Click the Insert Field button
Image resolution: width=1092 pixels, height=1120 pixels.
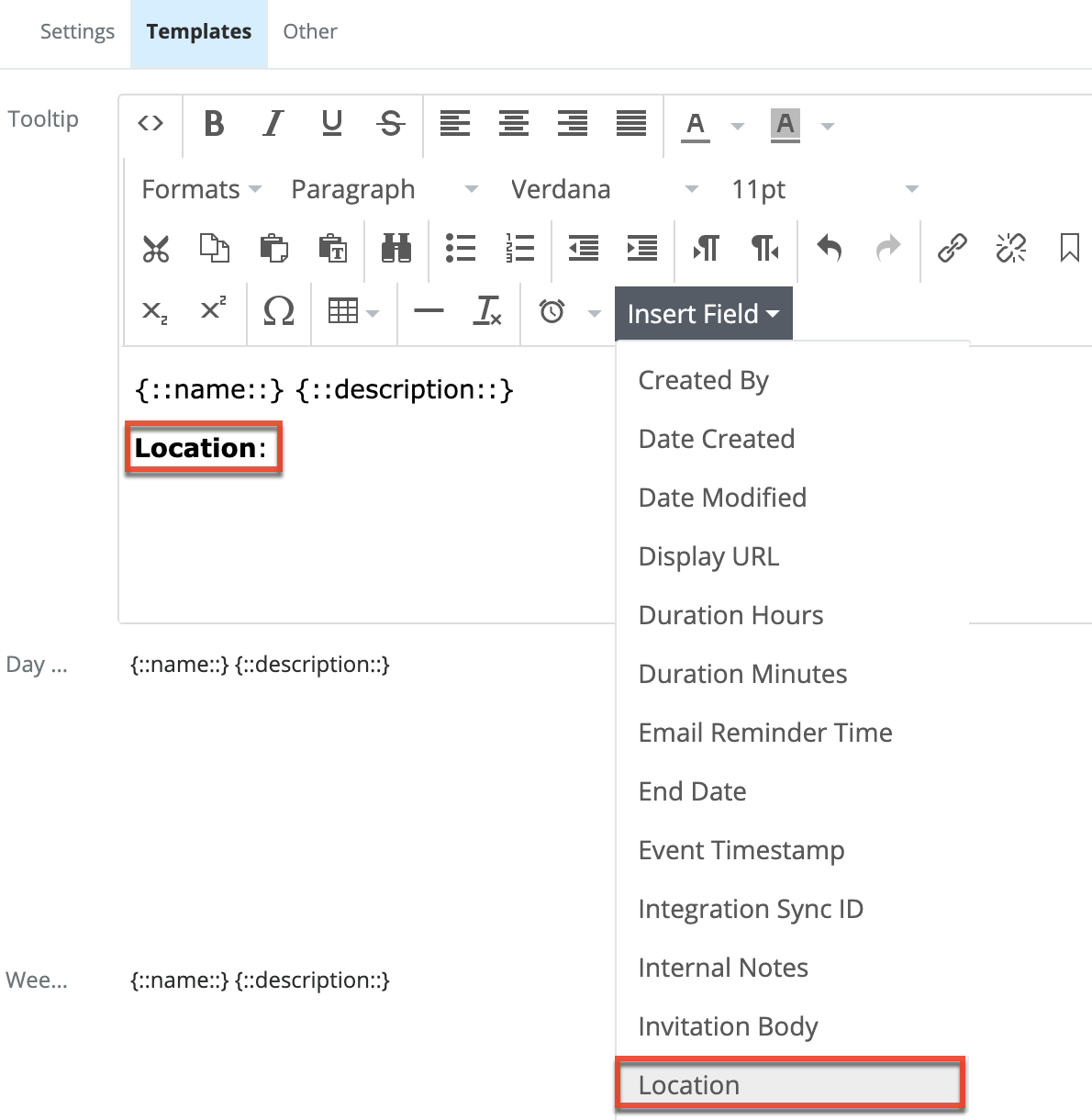(x=703, y=314)
